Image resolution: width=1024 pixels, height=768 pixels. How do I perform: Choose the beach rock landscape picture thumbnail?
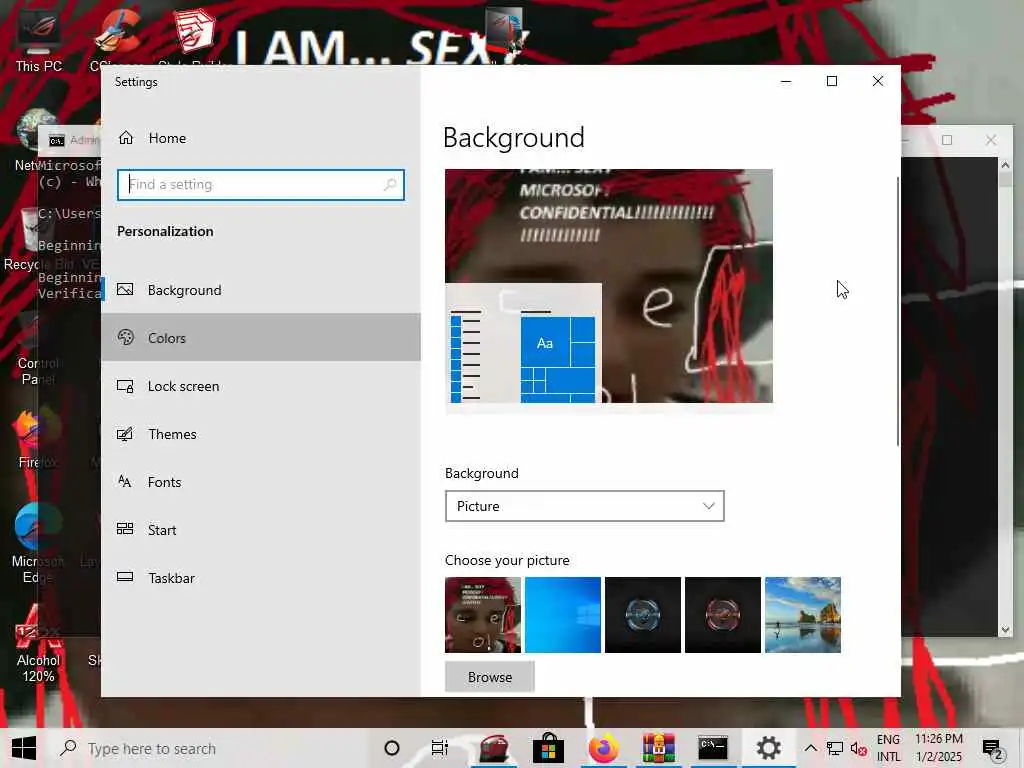[803, 615]
